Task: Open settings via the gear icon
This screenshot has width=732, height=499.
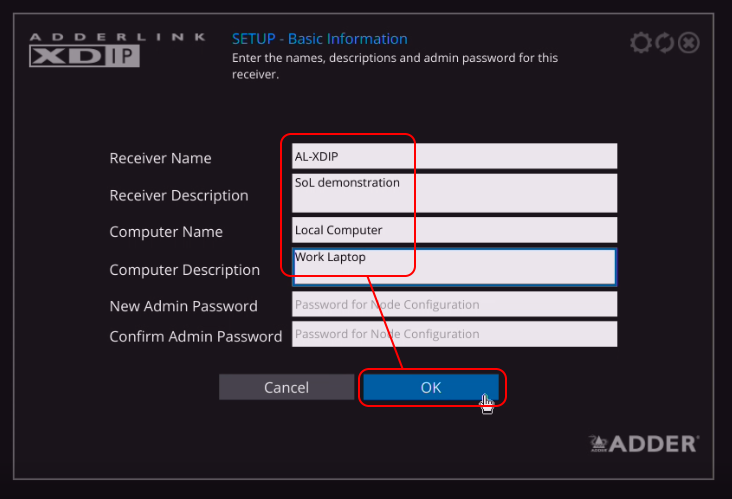Action: [x=640, y=43]
